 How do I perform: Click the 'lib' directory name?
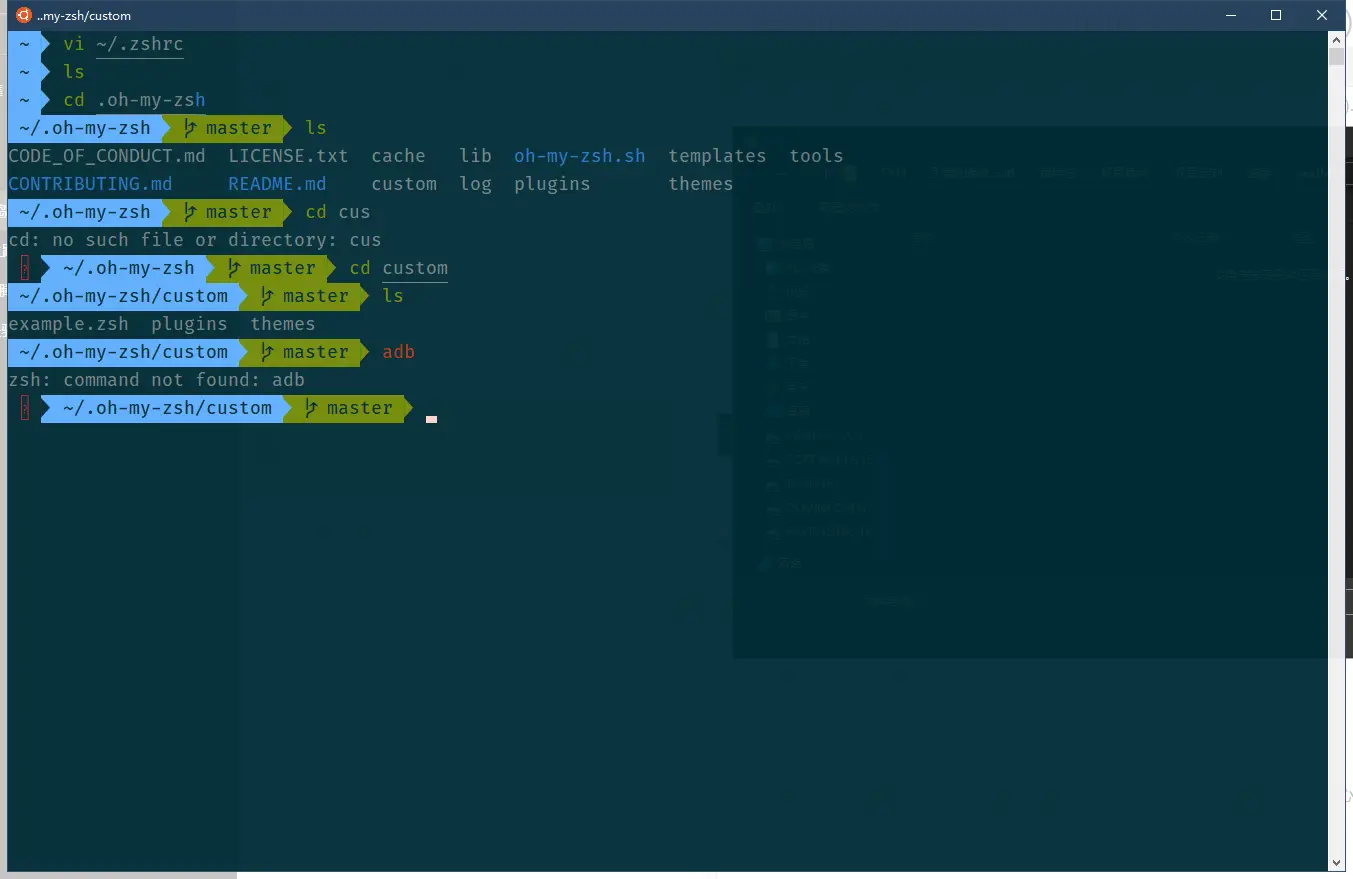coord(476,156)
